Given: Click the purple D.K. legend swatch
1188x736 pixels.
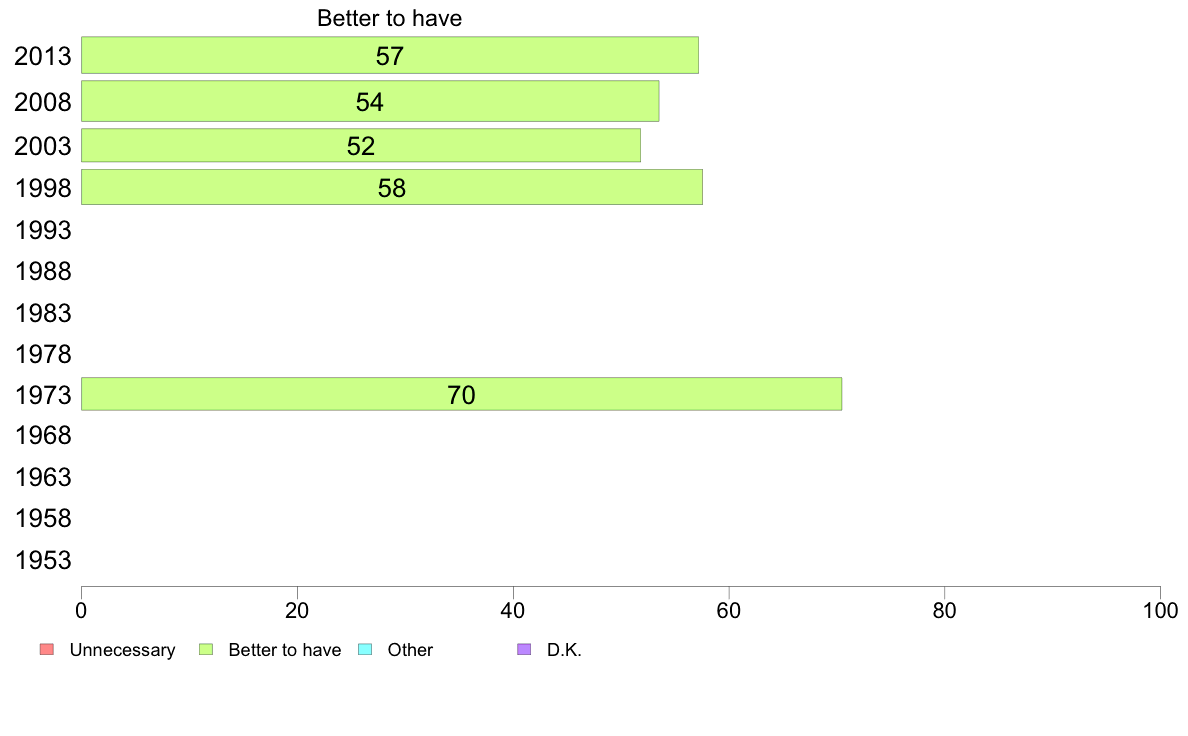Looking at the screenshot, I should click(x=524, y=650).
